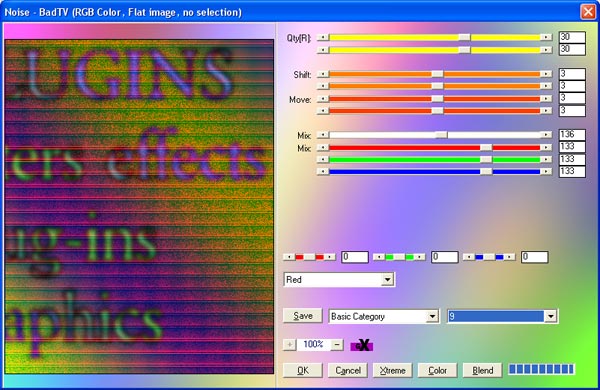This screenshot has width=600, height=390.
Task: Click the white Mix slider thumb
Action: [x=442, y=135]
